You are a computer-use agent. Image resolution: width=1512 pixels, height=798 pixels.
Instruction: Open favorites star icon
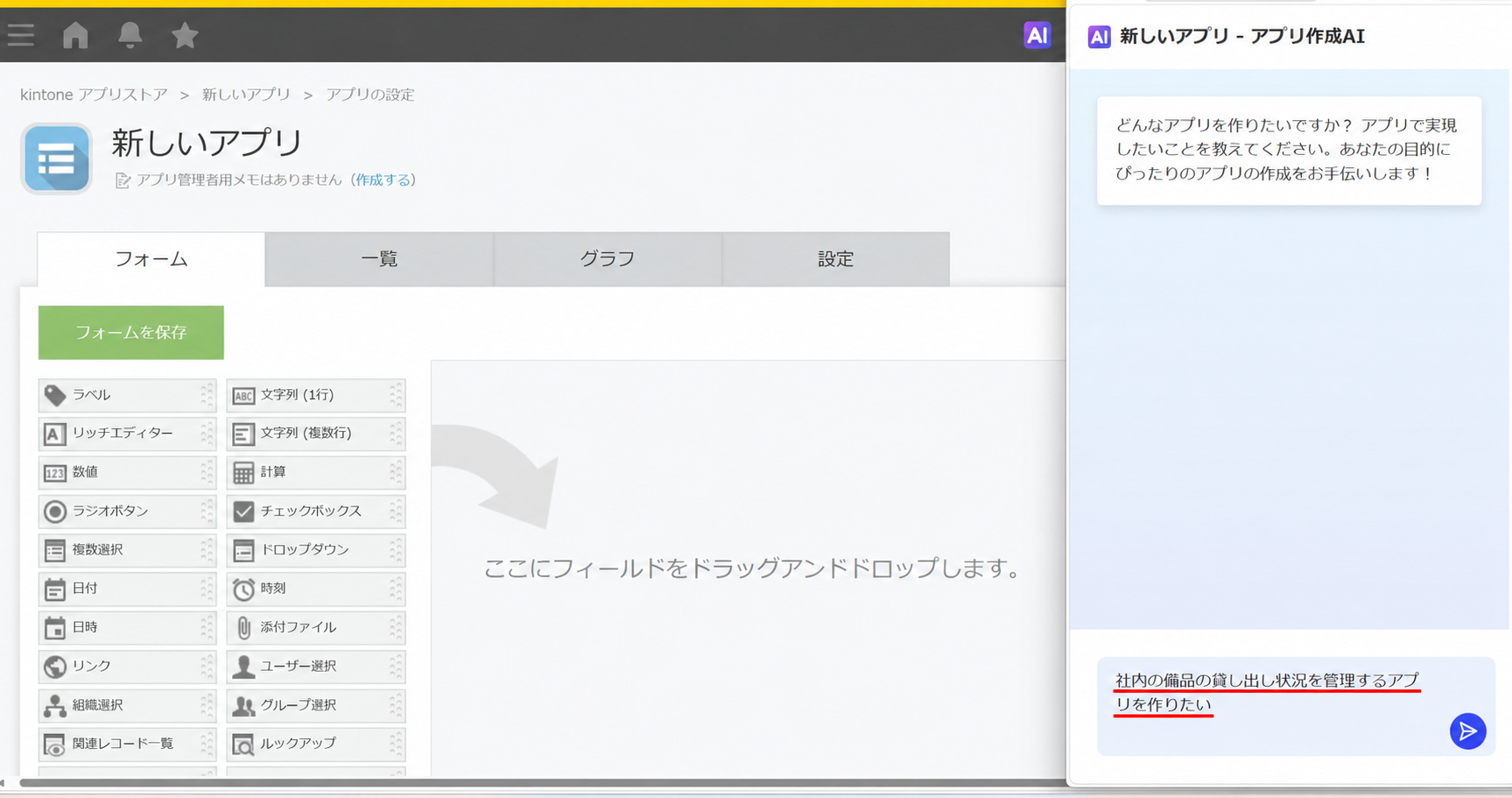point(185,35)
